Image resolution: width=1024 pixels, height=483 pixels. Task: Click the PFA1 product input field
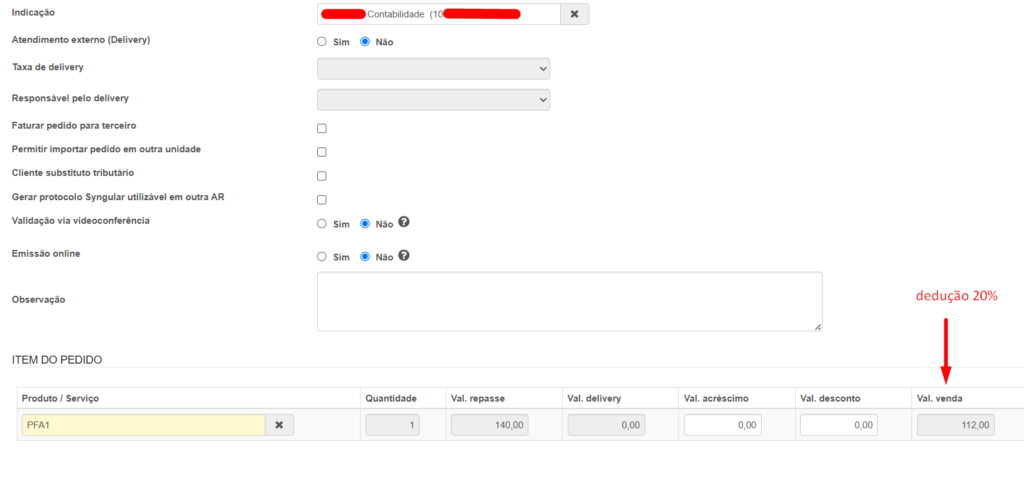[143, 425]
